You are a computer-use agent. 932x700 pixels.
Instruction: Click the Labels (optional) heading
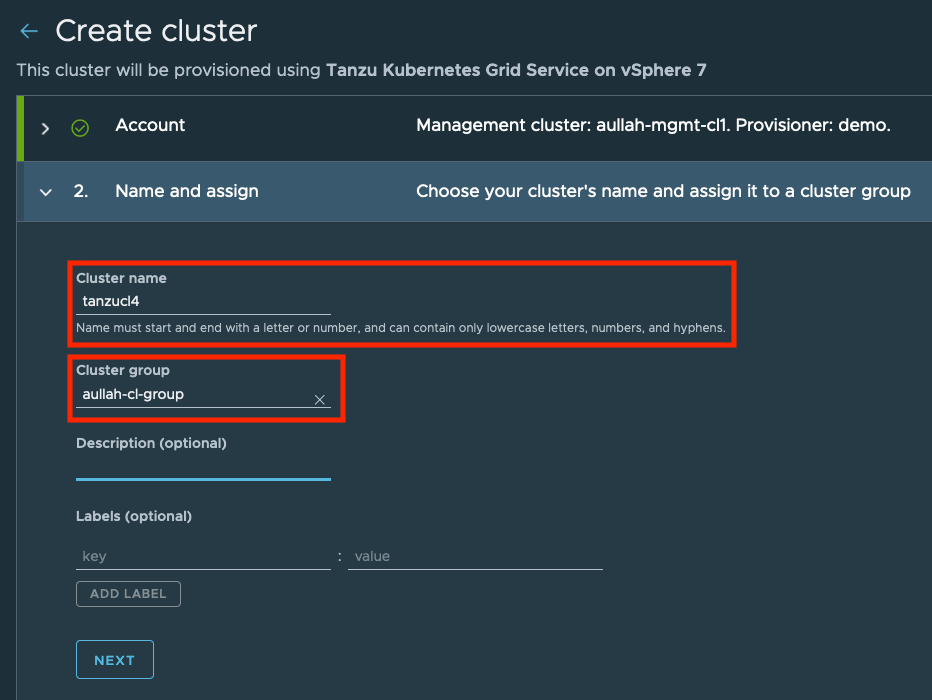pos(133,516)
